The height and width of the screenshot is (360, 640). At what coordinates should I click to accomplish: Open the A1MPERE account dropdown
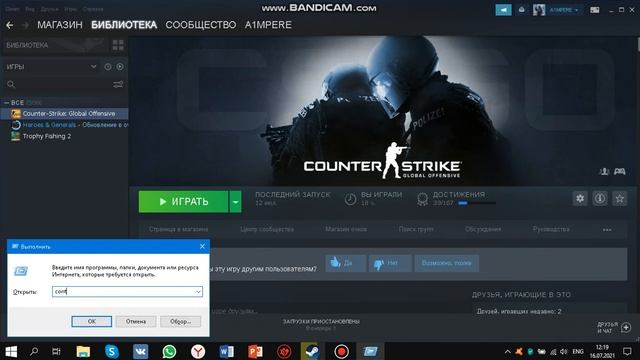point(563,10)
